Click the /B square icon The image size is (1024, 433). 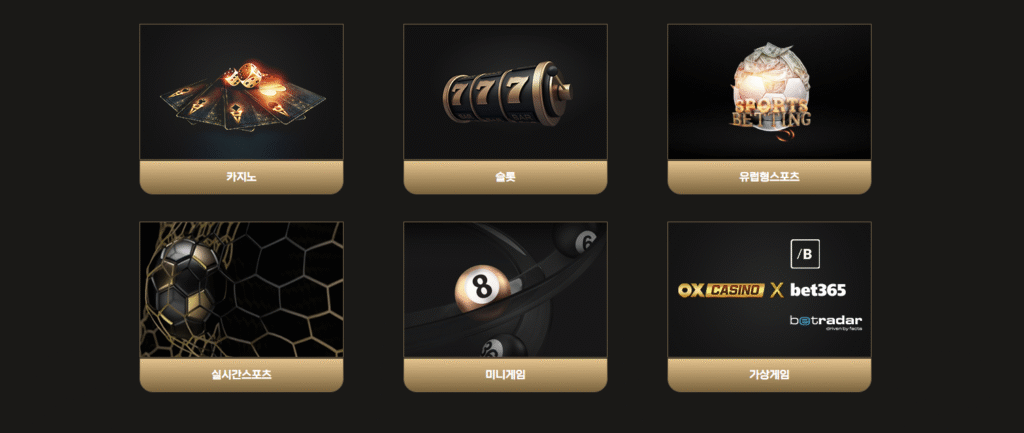pyautogui.click(x=805, y=255)
